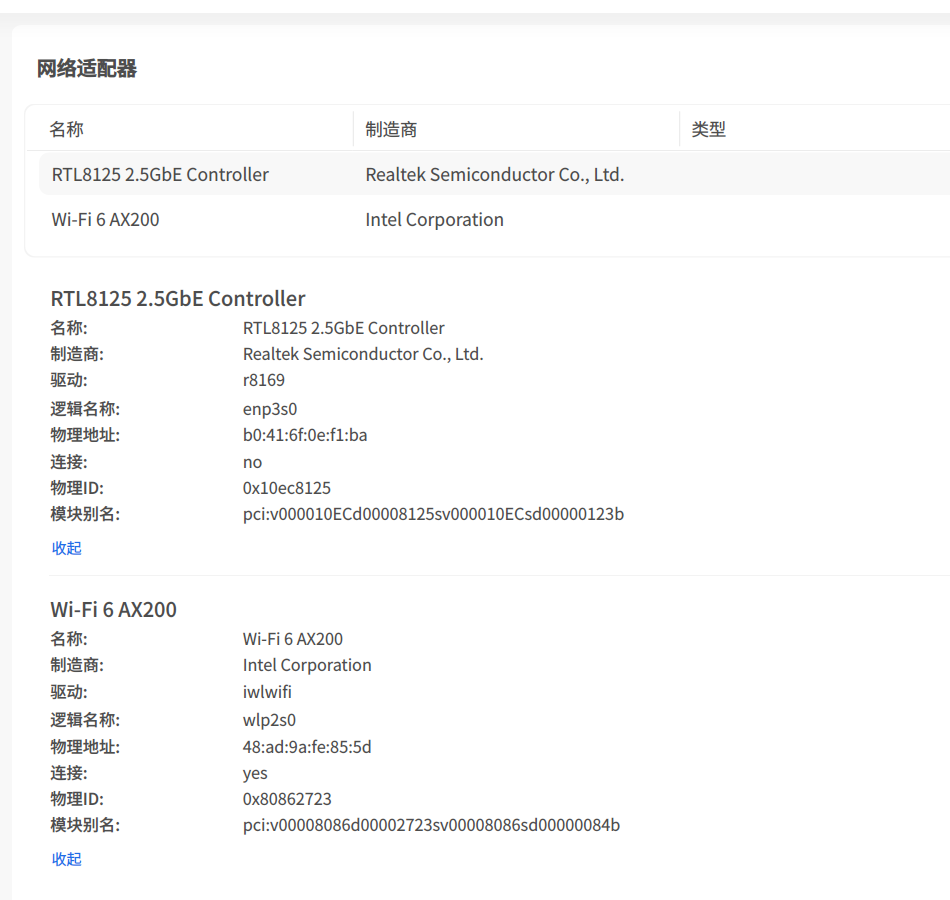The width and height of the screenshot is (950, 900).
Task: Click the enp3s0 logical name value
Action: (270, 409)
